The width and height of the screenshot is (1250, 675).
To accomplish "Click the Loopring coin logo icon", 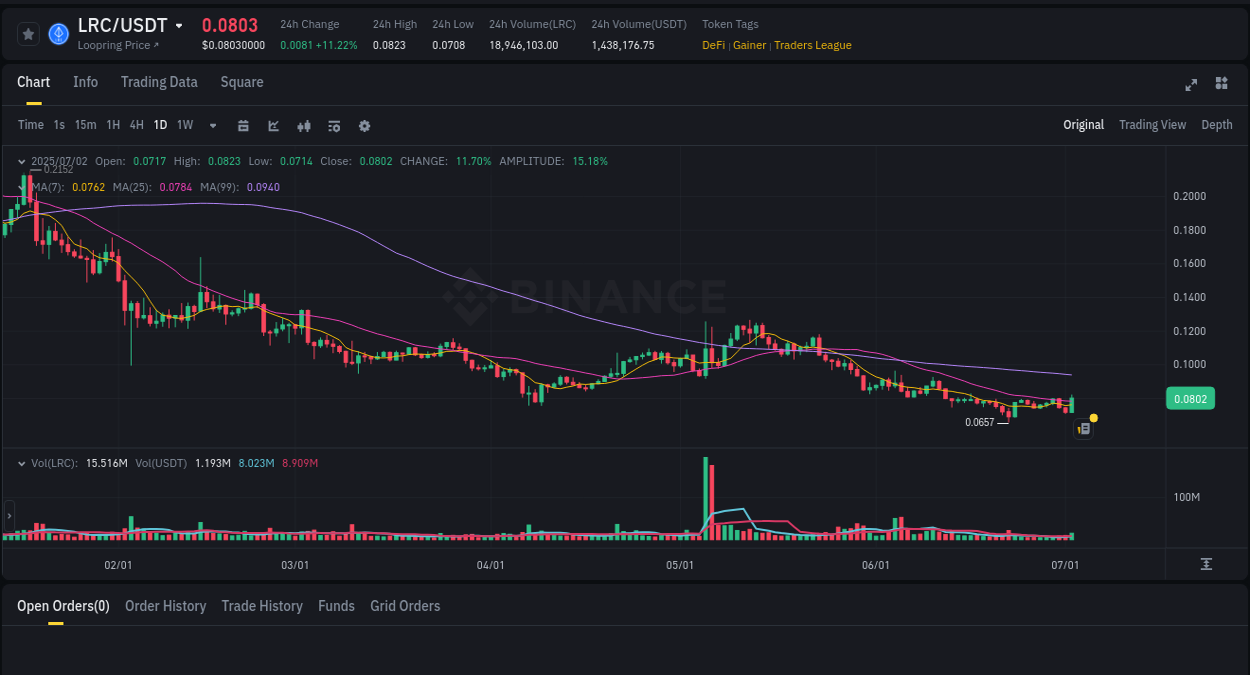I will (58, 33).
